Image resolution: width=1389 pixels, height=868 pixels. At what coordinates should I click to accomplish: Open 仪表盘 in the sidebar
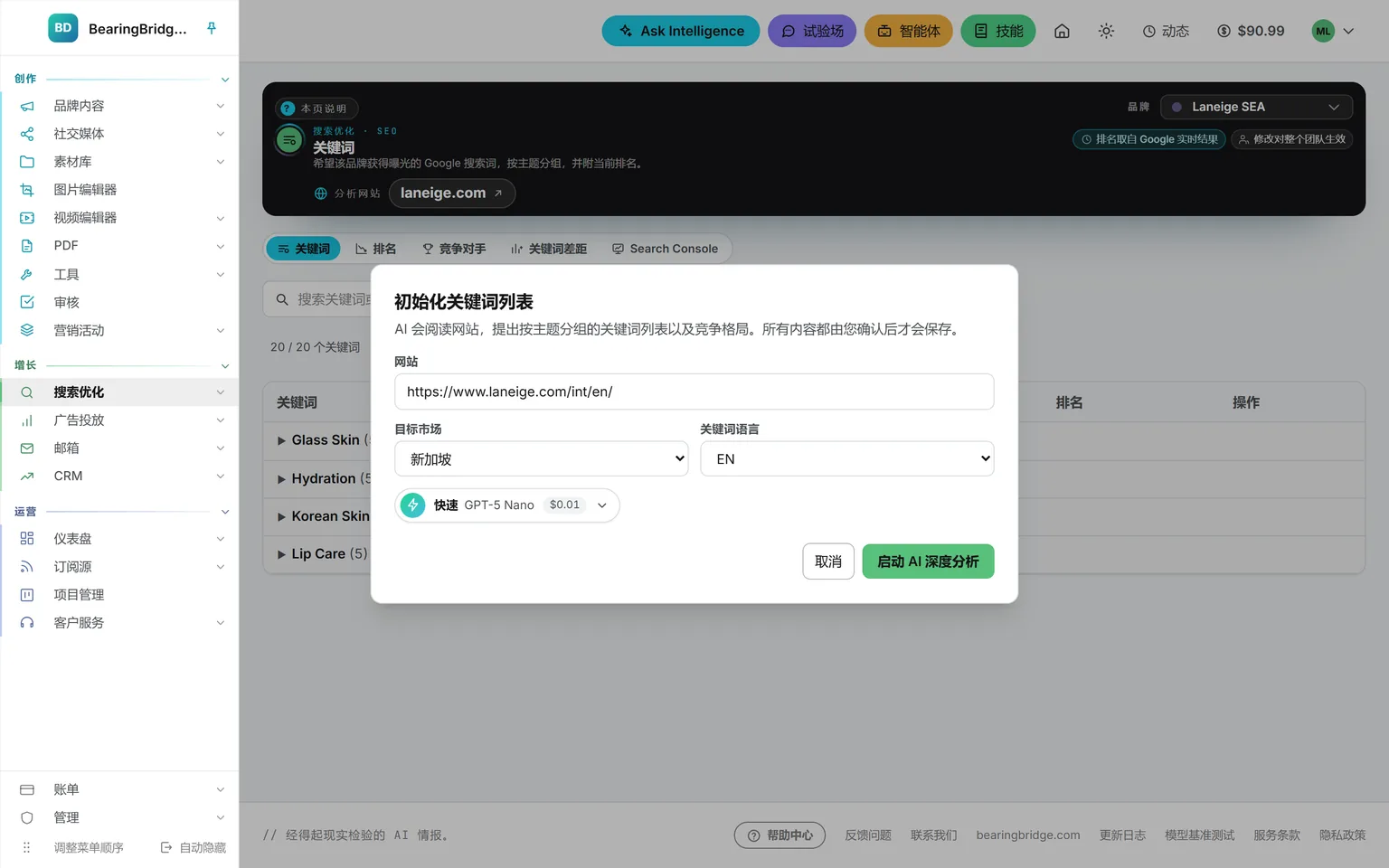coord(119,539)
